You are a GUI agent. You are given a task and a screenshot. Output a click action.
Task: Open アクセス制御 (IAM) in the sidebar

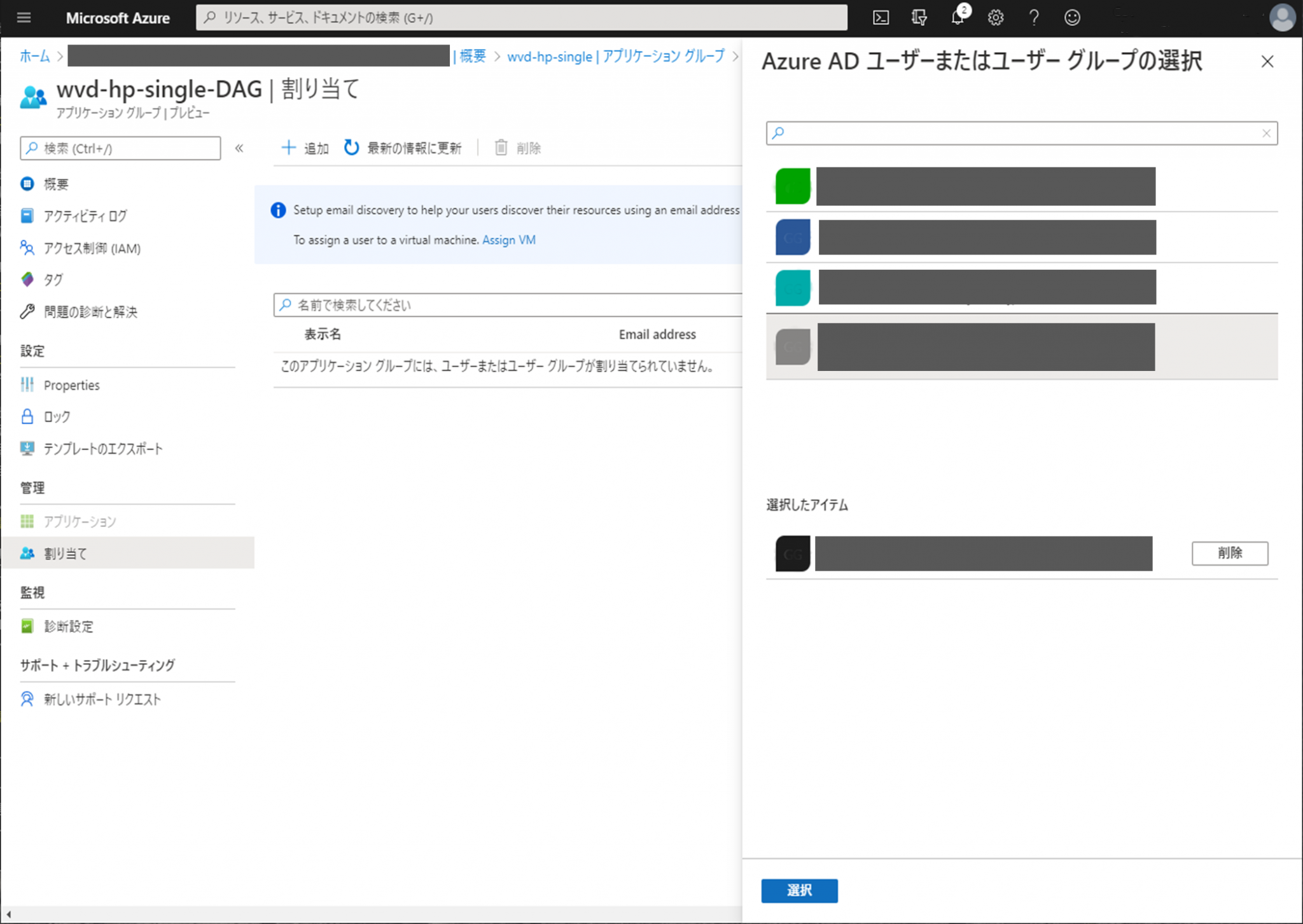click(x=91, y=248)
